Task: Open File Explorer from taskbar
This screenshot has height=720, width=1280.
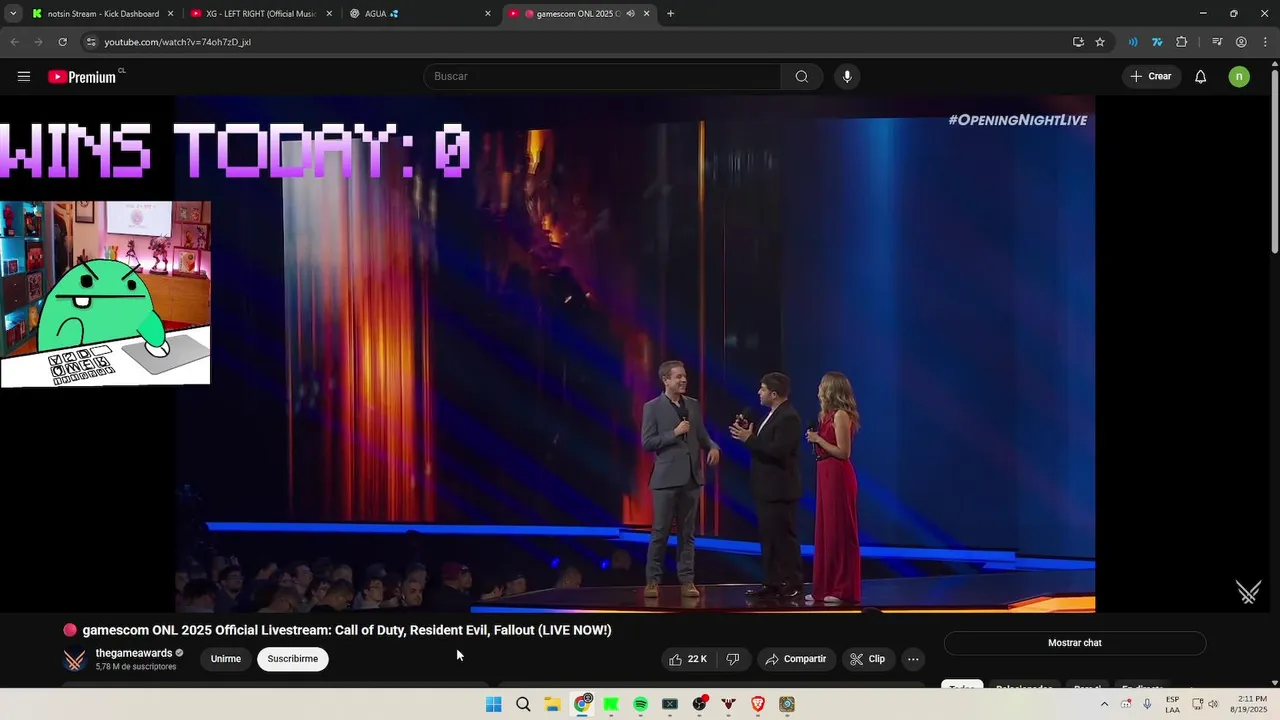Action: (x=552, y=705)
